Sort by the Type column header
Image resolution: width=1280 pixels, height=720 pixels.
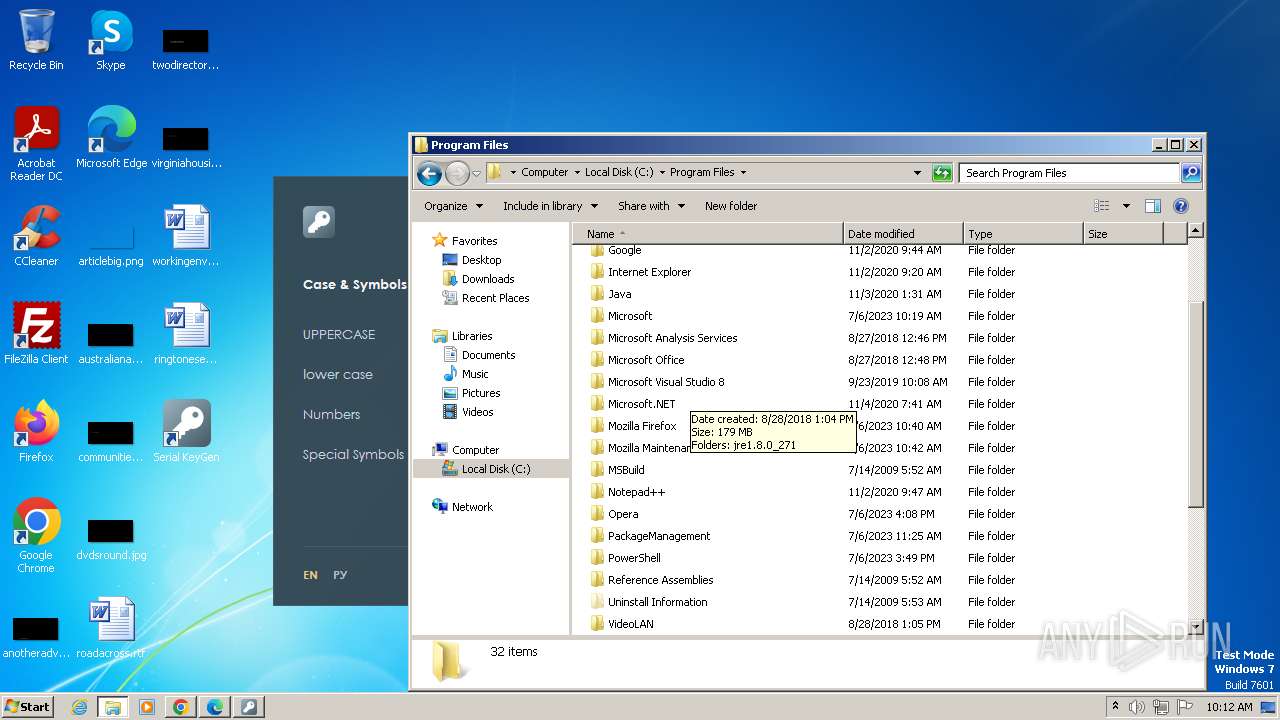pyautogui.click(x=1023, y=234)
